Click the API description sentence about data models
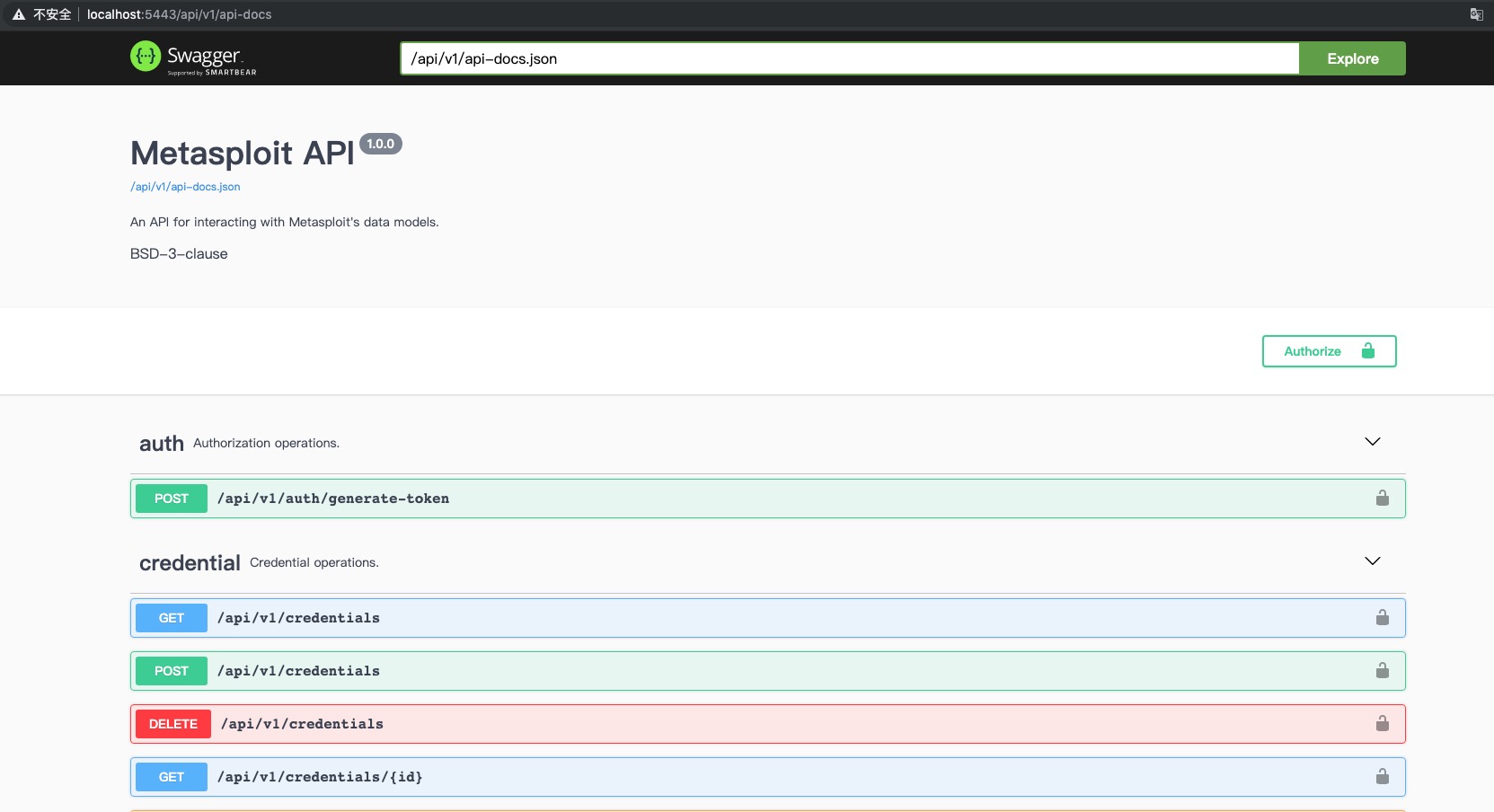This screenshot has width=1494, height=812. [285, 222]
